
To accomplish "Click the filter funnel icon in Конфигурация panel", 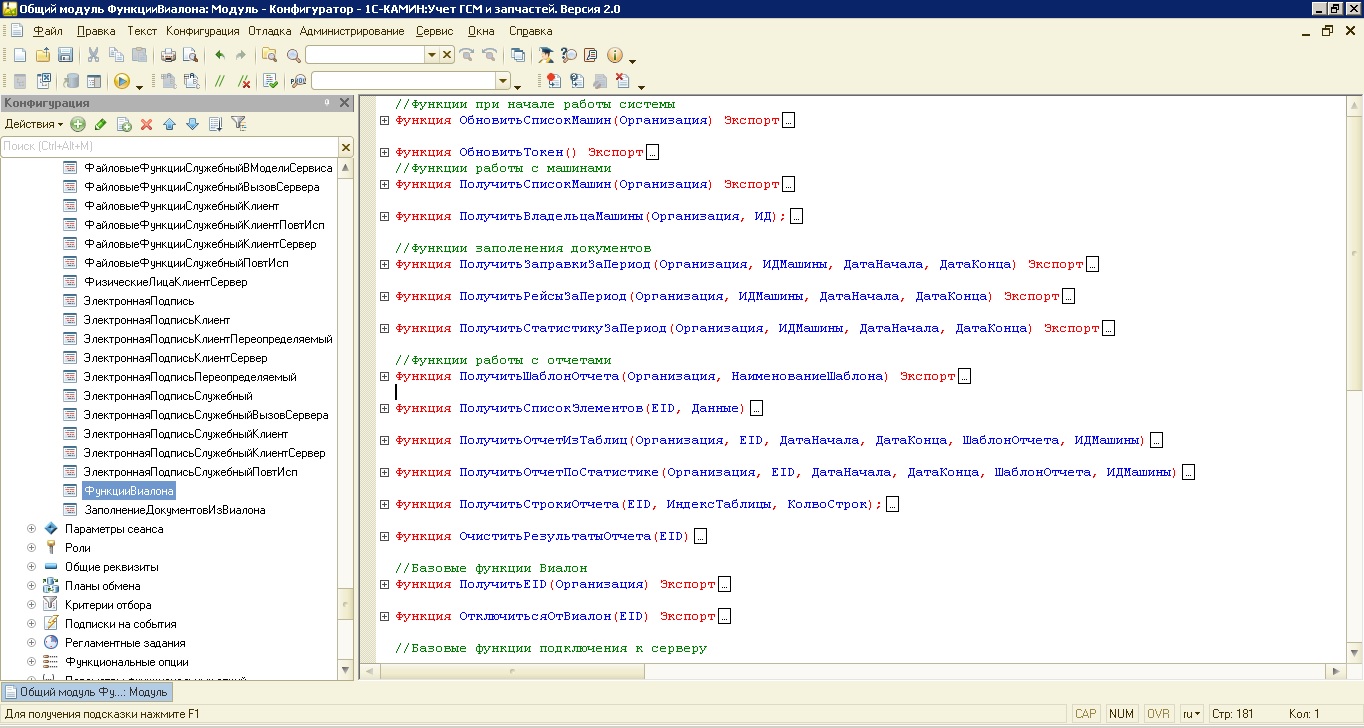I will click(x=238, y=124).
